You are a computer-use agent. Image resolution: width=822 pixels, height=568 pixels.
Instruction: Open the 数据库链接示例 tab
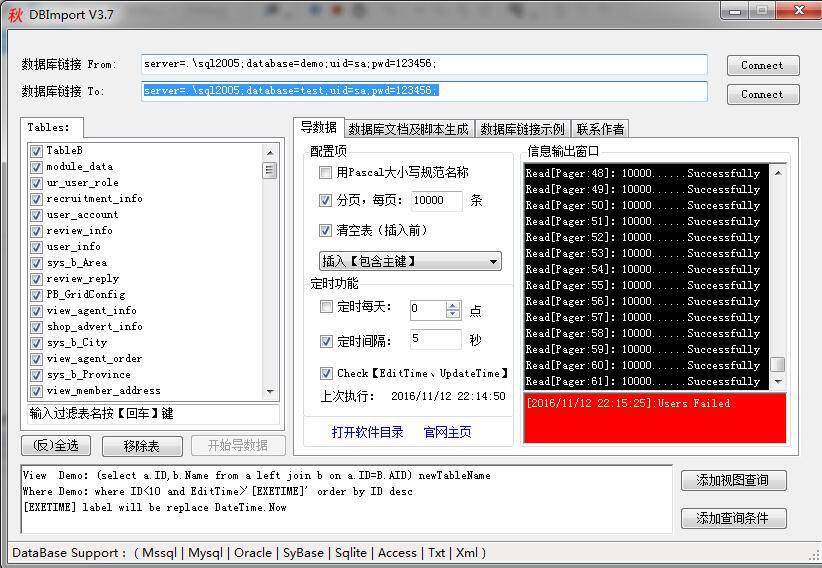pyautogui.click(x=522, y=129)
